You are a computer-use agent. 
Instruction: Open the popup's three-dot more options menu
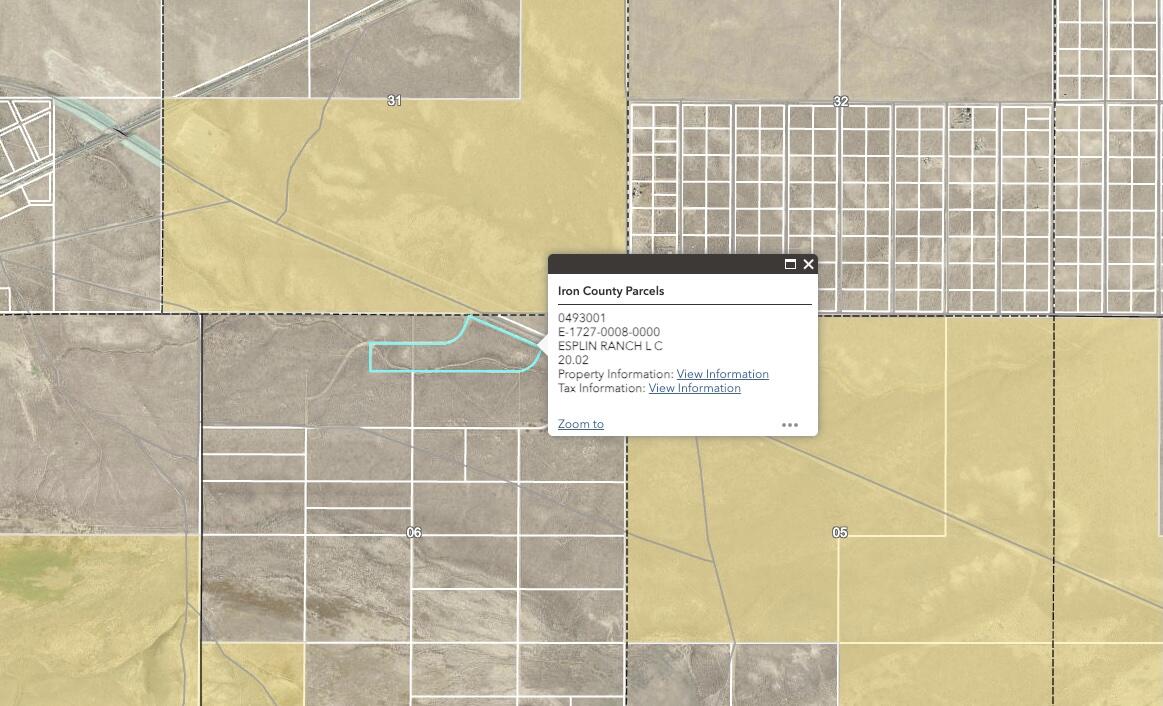pos(789,424)
